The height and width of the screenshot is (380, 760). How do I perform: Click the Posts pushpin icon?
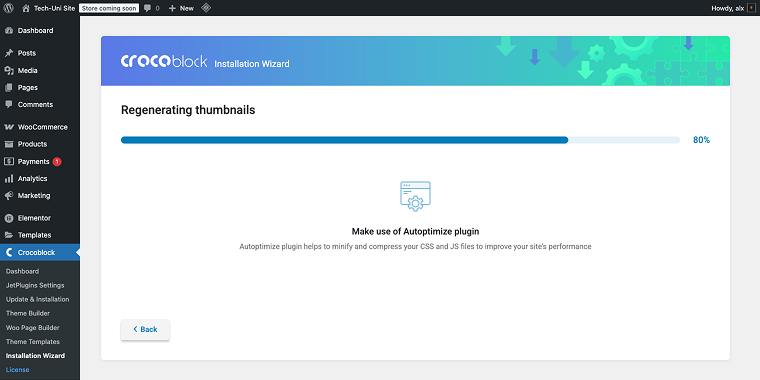pos(9,53)
